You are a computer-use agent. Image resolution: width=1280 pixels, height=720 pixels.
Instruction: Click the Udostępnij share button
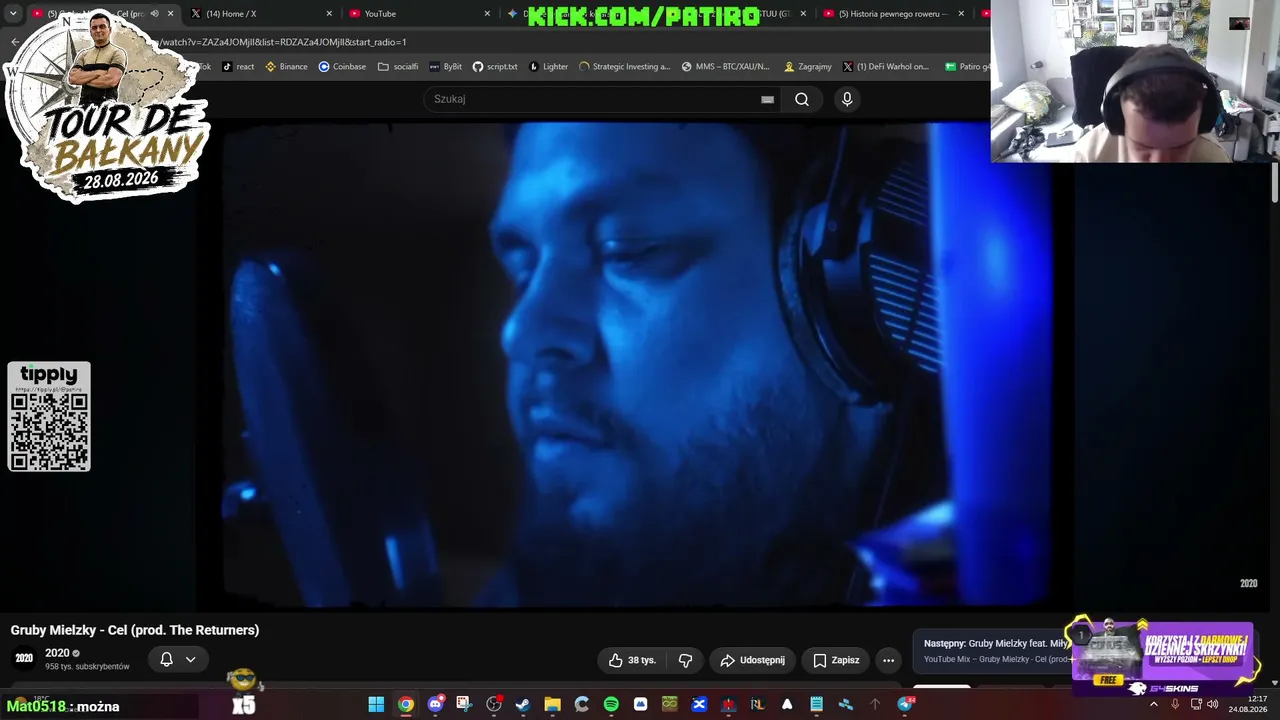[753, 660]
